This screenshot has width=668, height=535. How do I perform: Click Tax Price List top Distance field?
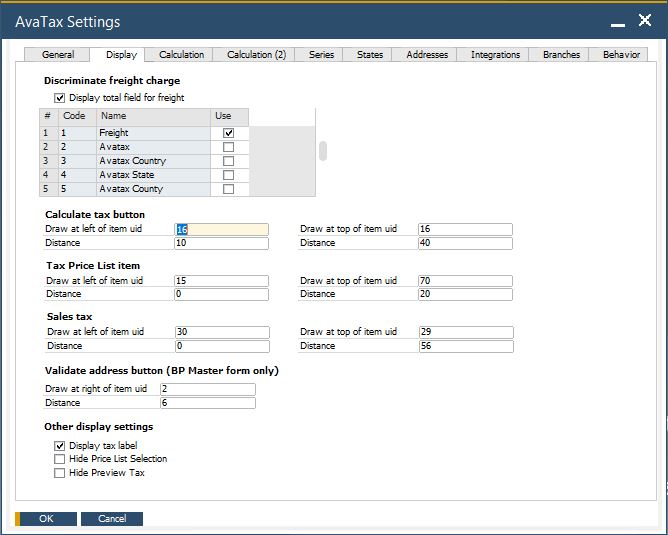[x=466, y=294]
